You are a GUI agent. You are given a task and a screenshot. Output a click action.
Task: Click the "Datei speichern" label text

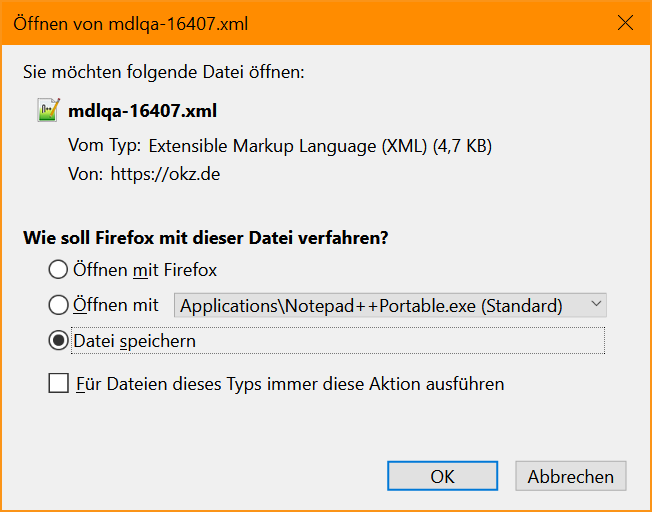coord(135,341)
